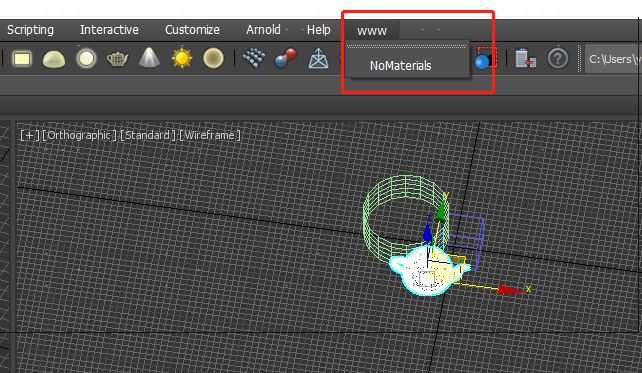
Task: Open the blue checkered grid icon
Action: pos(254,58)
